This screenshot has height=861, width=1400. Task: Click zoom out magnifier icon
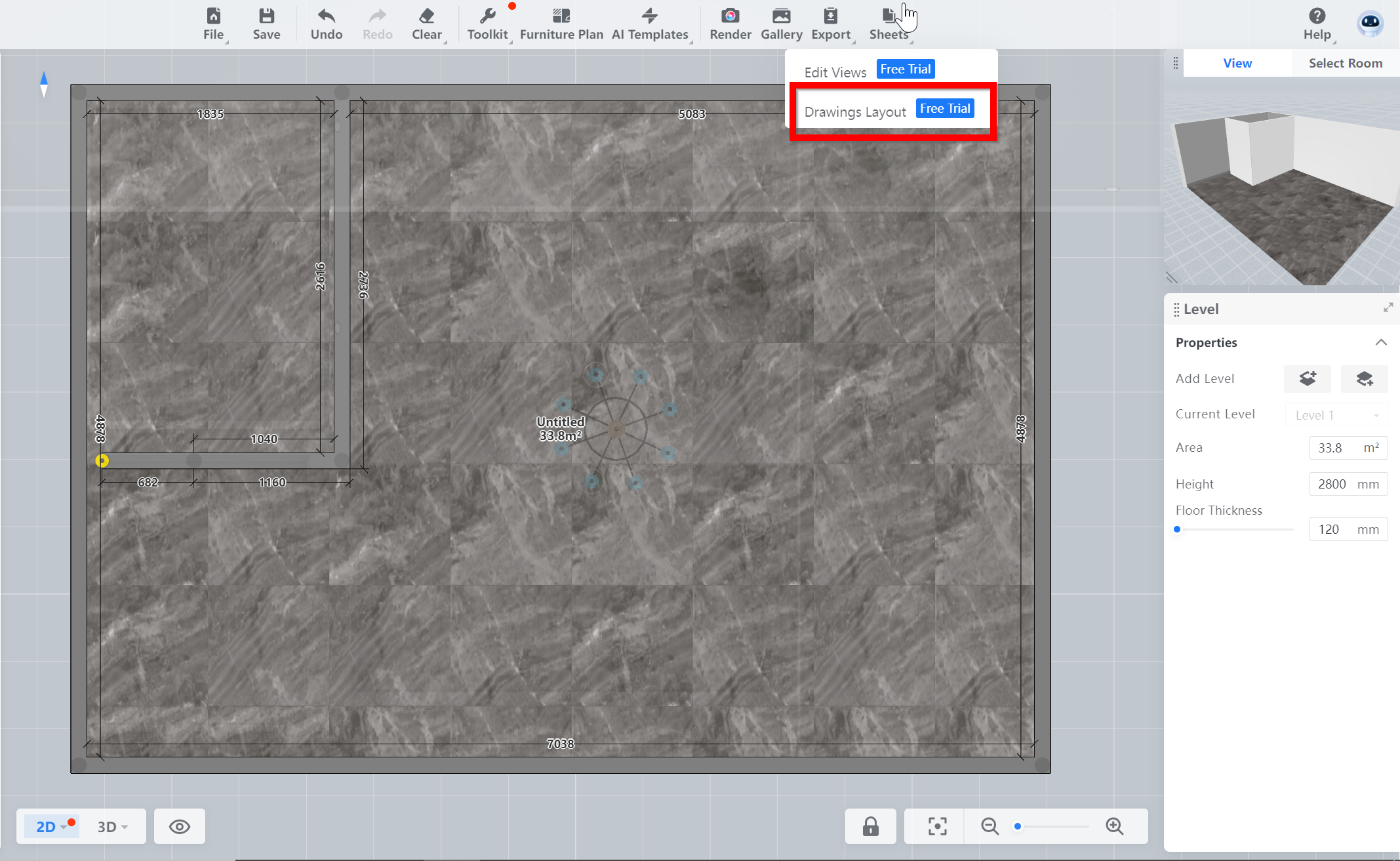pyautogui.click(x=990, y=826)
